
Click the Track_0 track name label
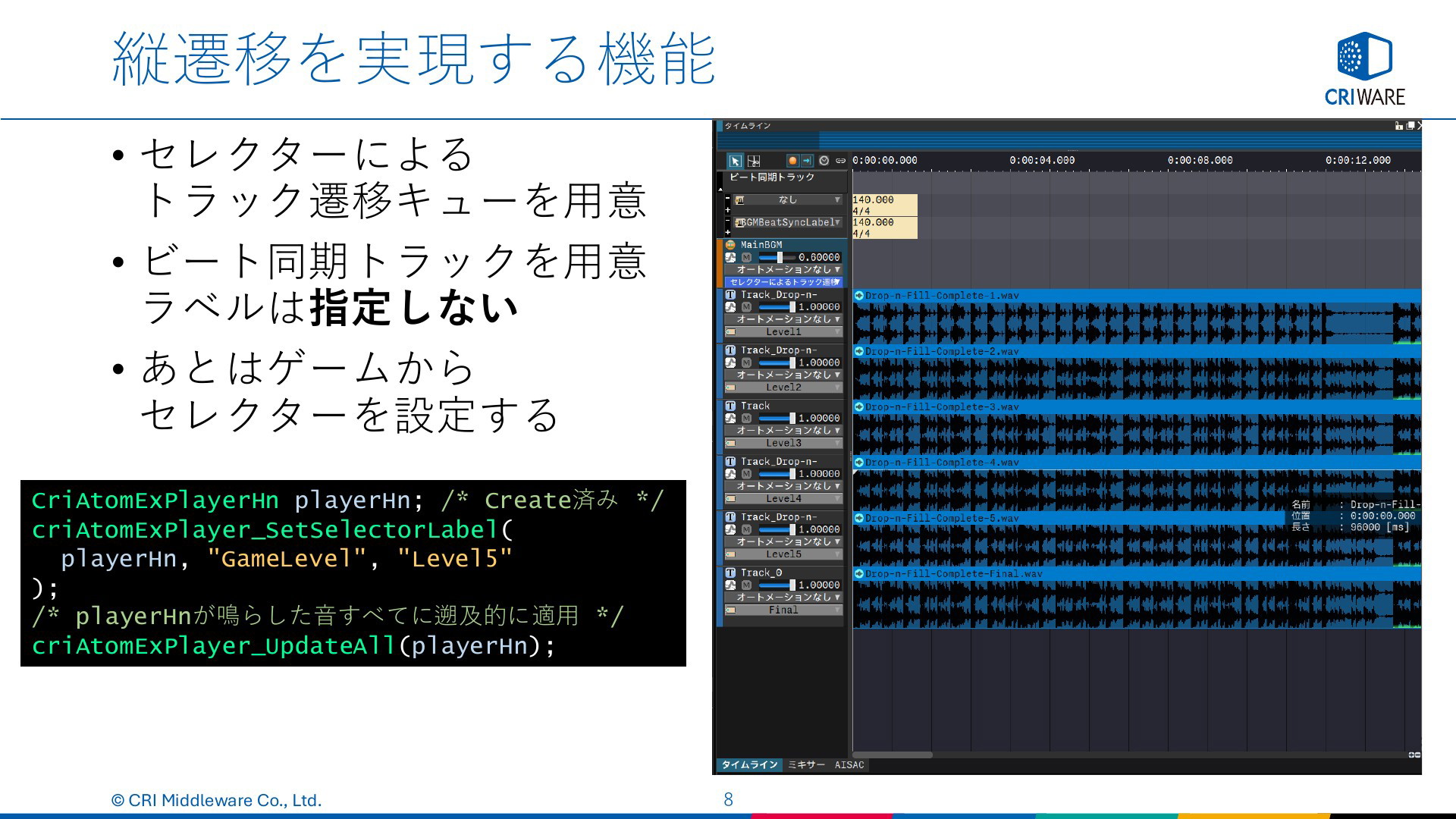click(x=761, y=573)
